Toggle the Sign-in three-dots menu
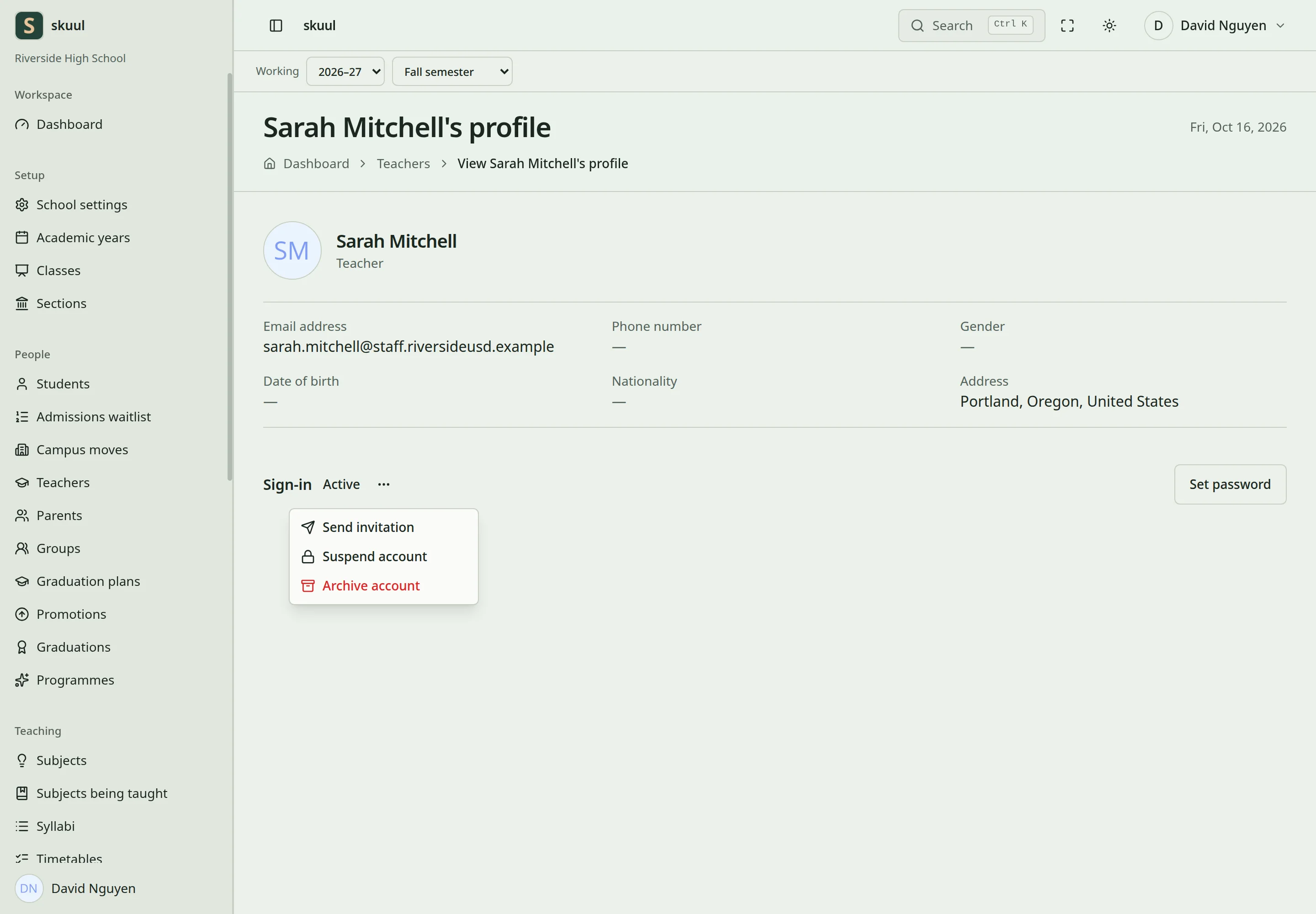The width and height of the screenshot is (1316, 914). coord(384,484)
